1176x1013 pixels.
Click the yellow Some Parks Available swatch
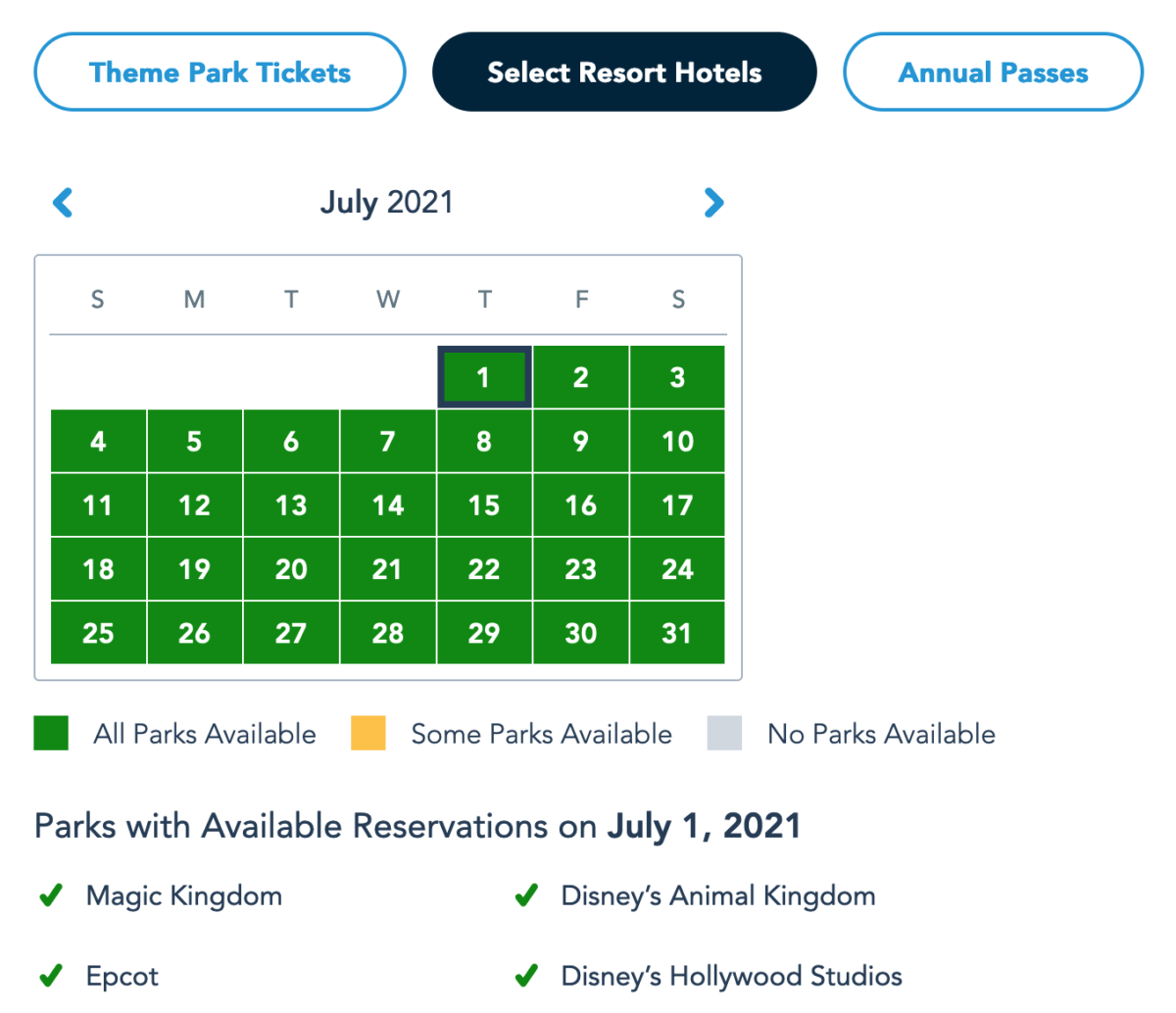pos(368,733)
